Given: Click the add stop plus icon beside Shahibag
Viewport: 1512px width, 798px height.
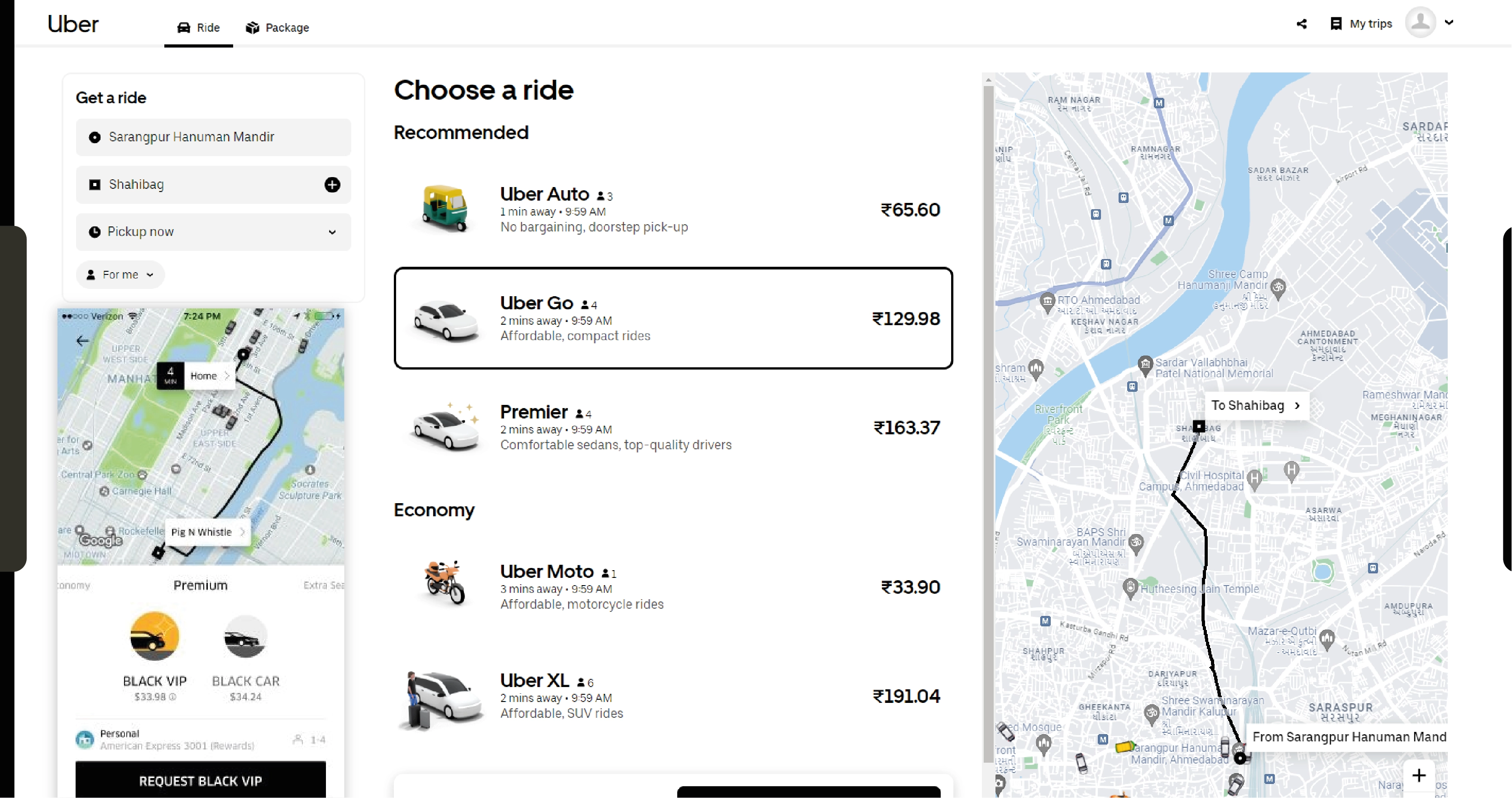Looking at the screenshot, I should (332, 184).
